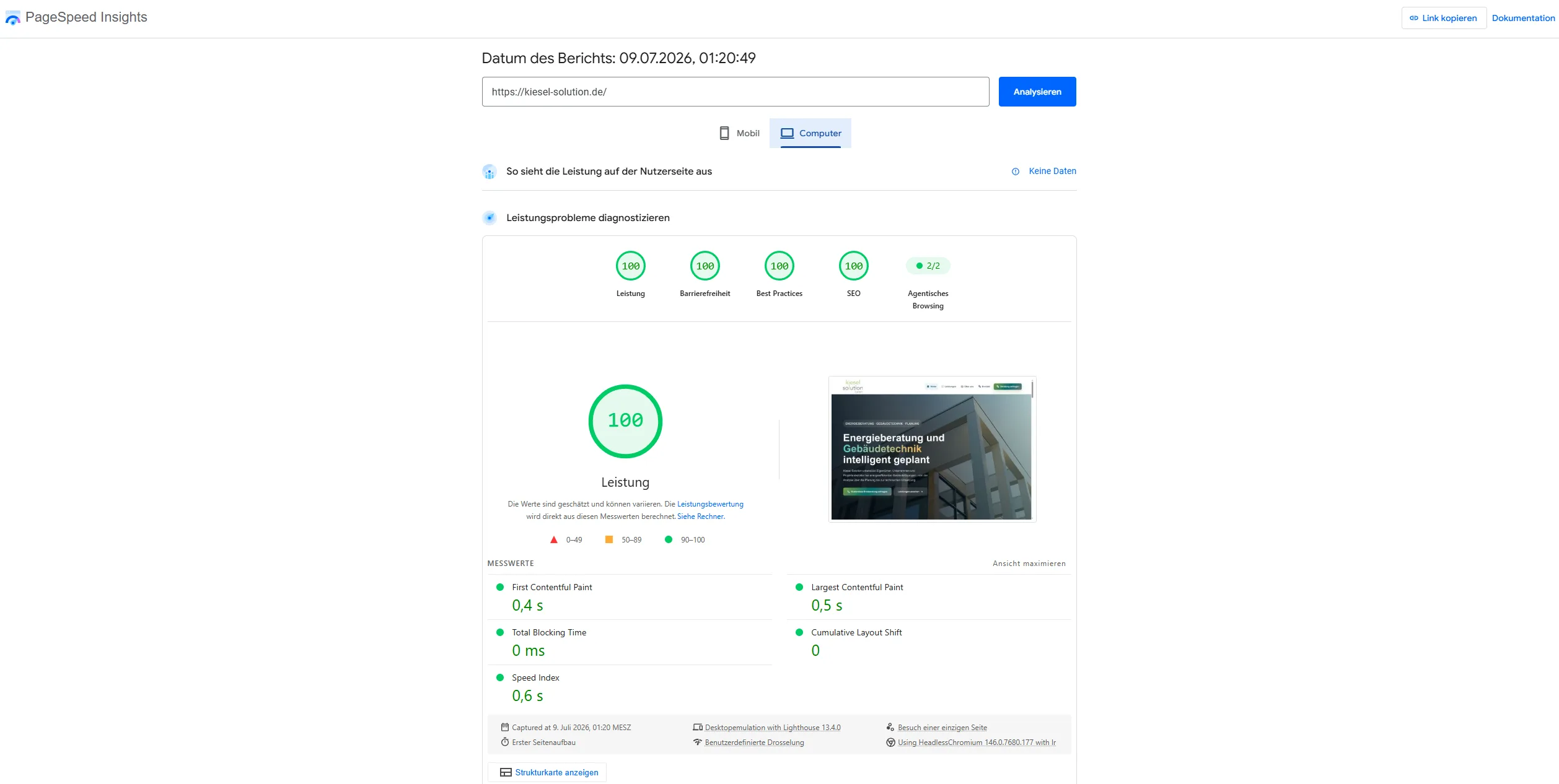This screenshot has width=1559, height=784.
Task: Open the website screenshot thumbnail
Action: (x=932, y=449)
